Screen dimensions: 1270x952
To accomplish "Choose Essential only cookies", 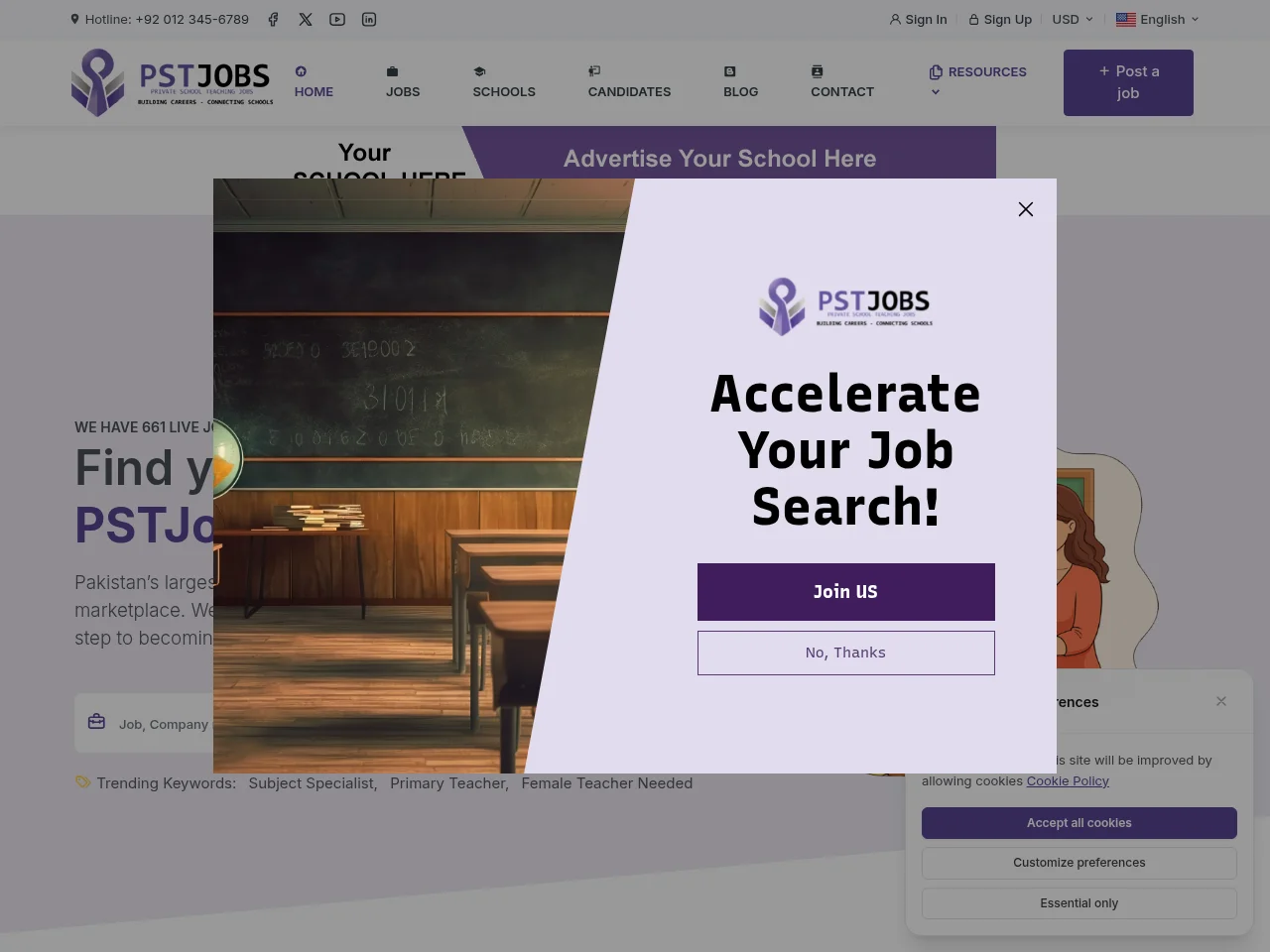I will click(1079, 903).
